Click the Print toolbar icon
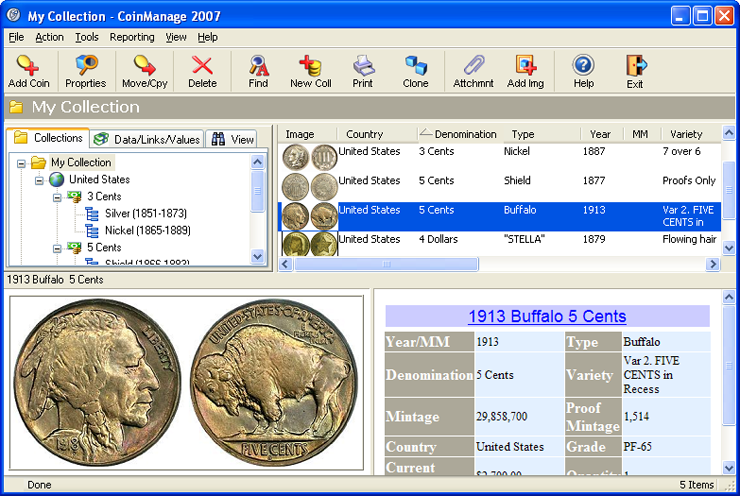Screen dimensions: 740x496 tap(363, 65)
